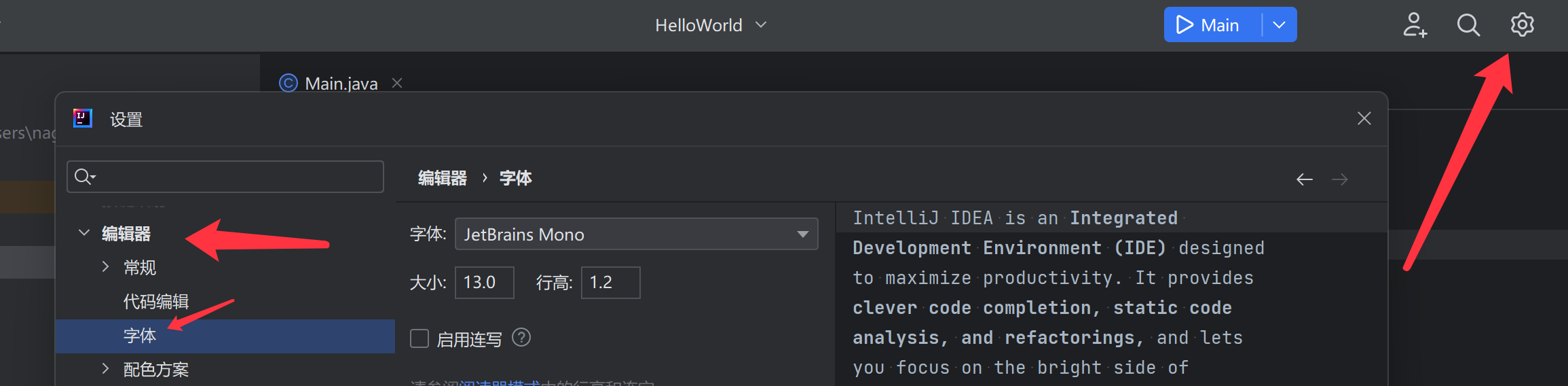Select the 编辑器 settings category

pos(126,234)
